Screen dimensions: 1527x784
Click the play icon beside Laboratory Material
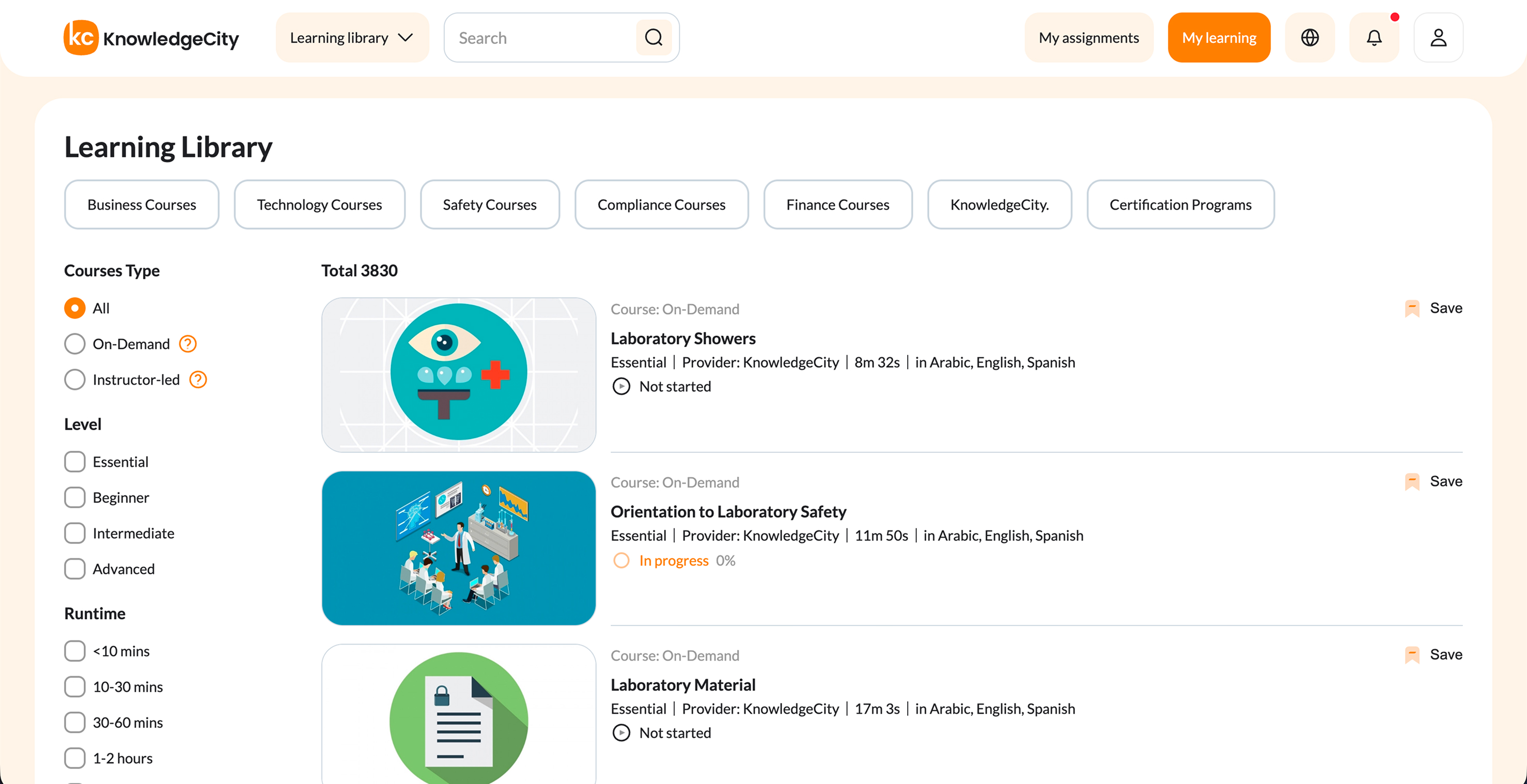pyautogui.click(x=621, y=732)
